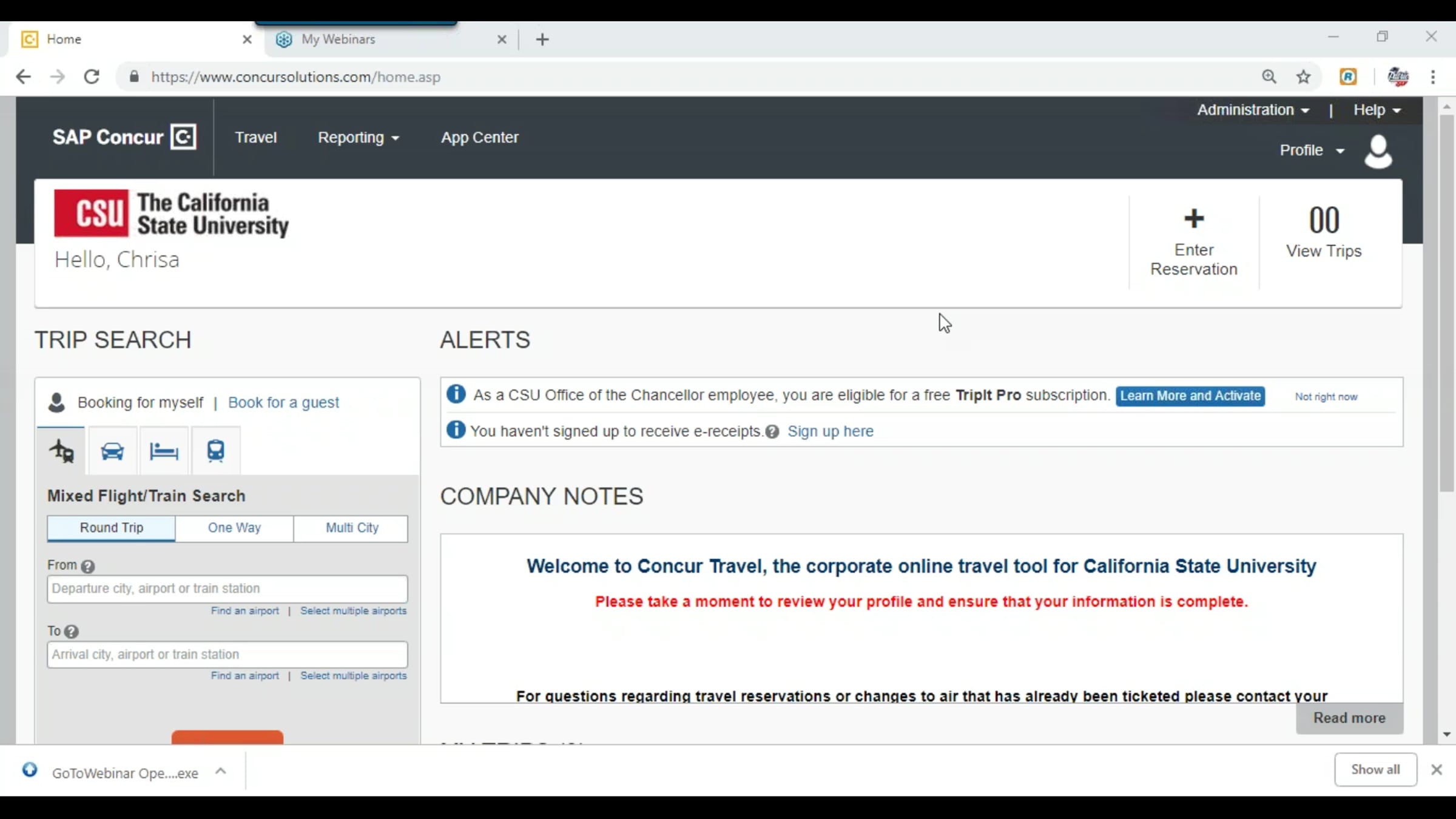Switch to the Home browser tab
The height and width of the screenshot is (819, 1456).
click(x=136, y=39)
